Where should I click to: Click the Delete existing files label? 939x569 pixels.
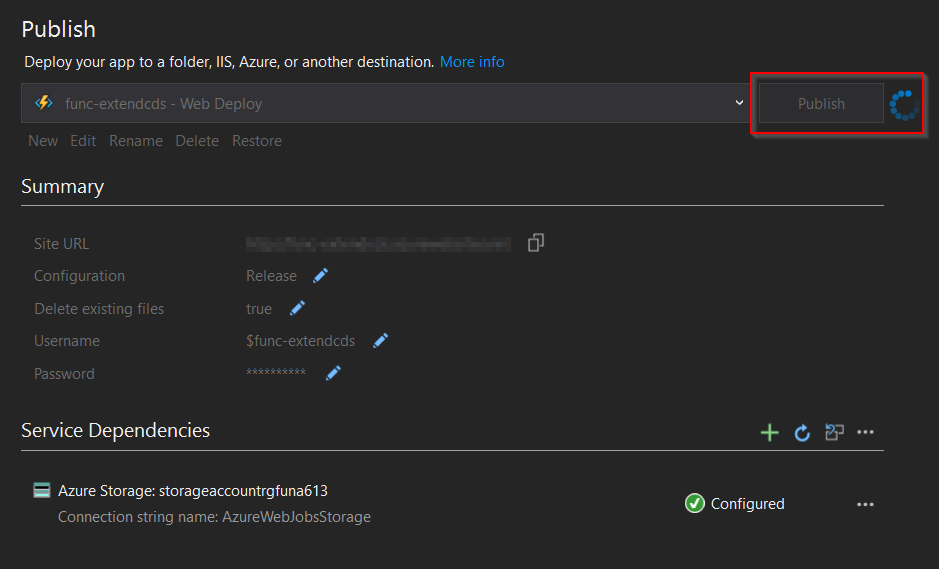(99, 309)
